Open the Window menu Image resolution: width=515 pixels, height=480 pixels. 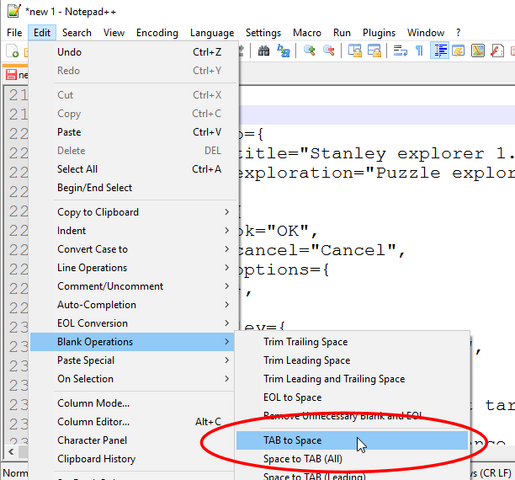[x=426, y=33]
